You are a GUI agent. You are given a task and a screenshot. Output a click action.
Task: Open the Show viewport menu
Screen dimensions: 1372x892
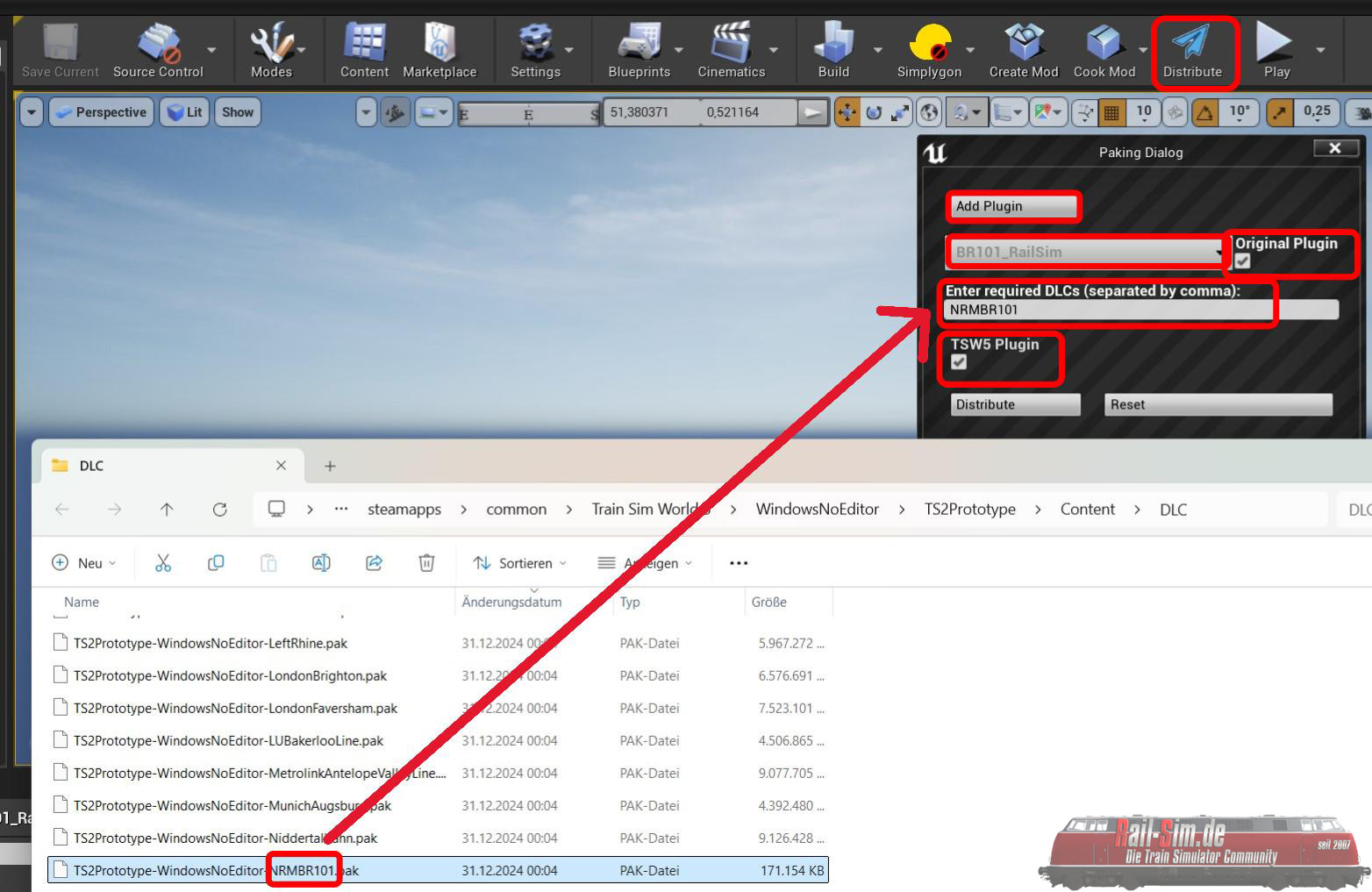coord(238,112)
